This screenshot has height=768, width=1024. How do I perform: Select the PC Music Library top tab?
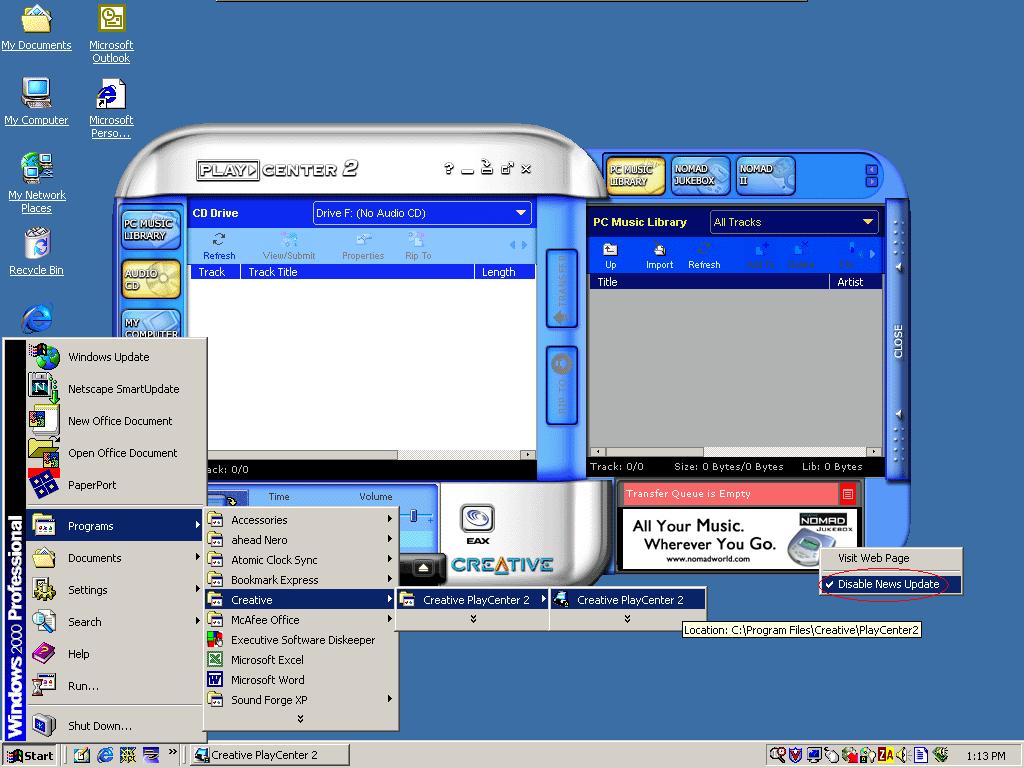(x=635, y=175)
